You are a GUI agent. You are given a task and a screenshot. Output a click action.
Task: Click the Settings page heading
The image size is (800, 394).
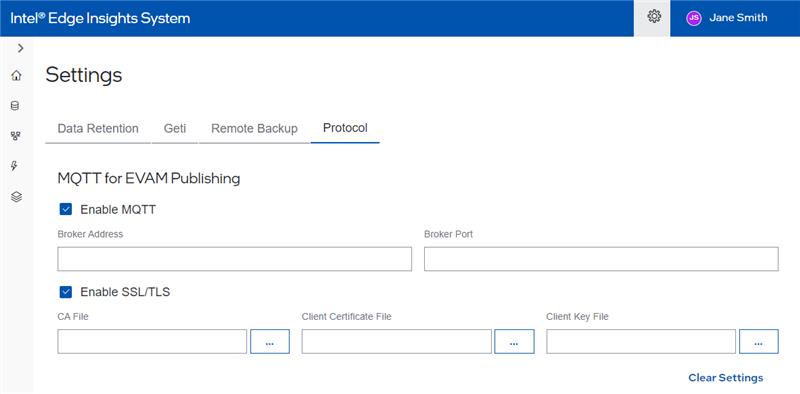[84, 76]
